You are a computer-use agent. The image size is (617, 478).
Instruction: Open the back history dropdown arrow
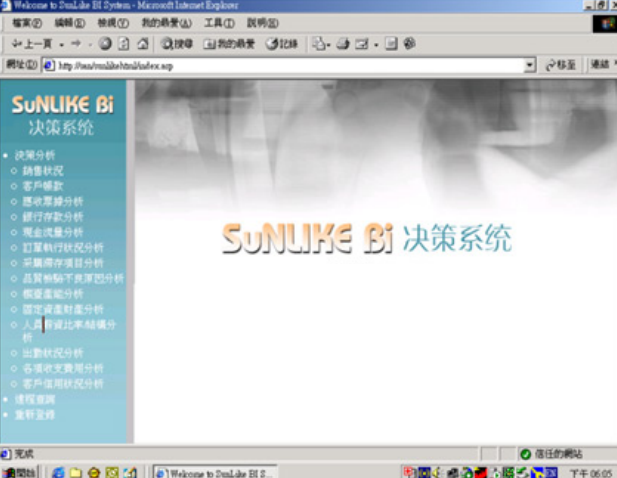point(62,44)
